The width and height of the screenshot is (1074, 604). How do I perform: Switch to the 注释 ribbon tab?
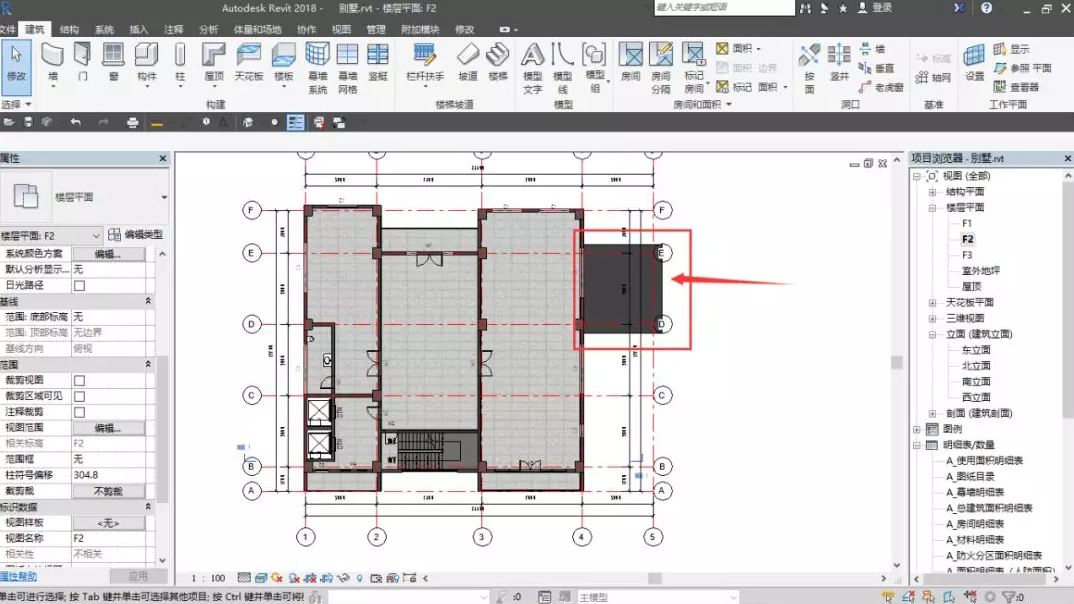173,30
